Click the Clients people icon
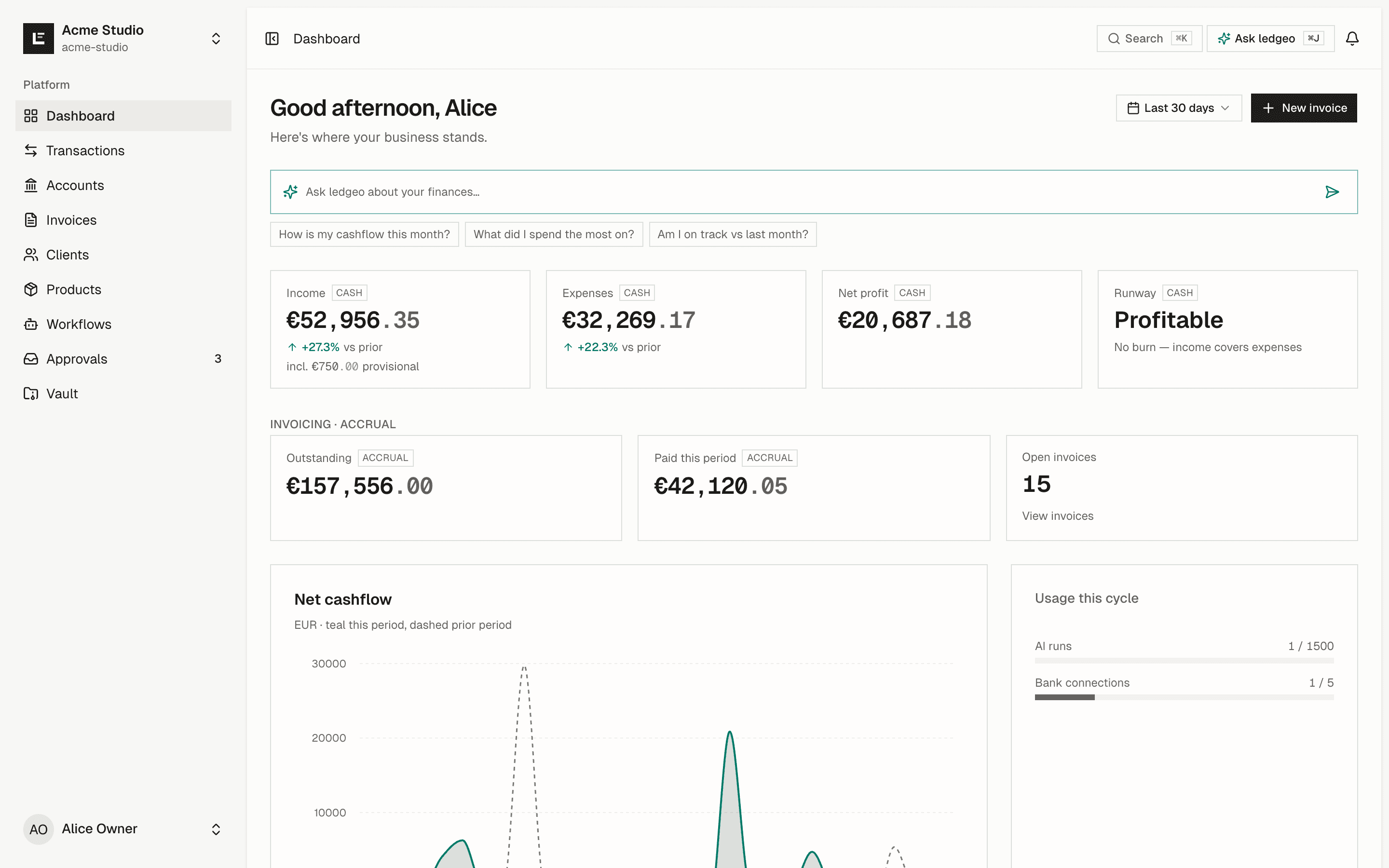 pyautogui.click(x=31, y=255)
